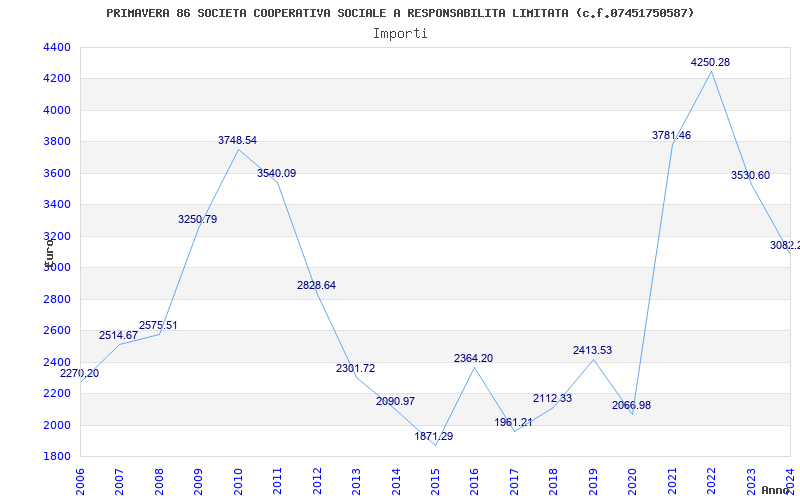The width and height of the screenshot is (800, 500).
Task: Click y-axis value 1800
Action: [57, 457]
